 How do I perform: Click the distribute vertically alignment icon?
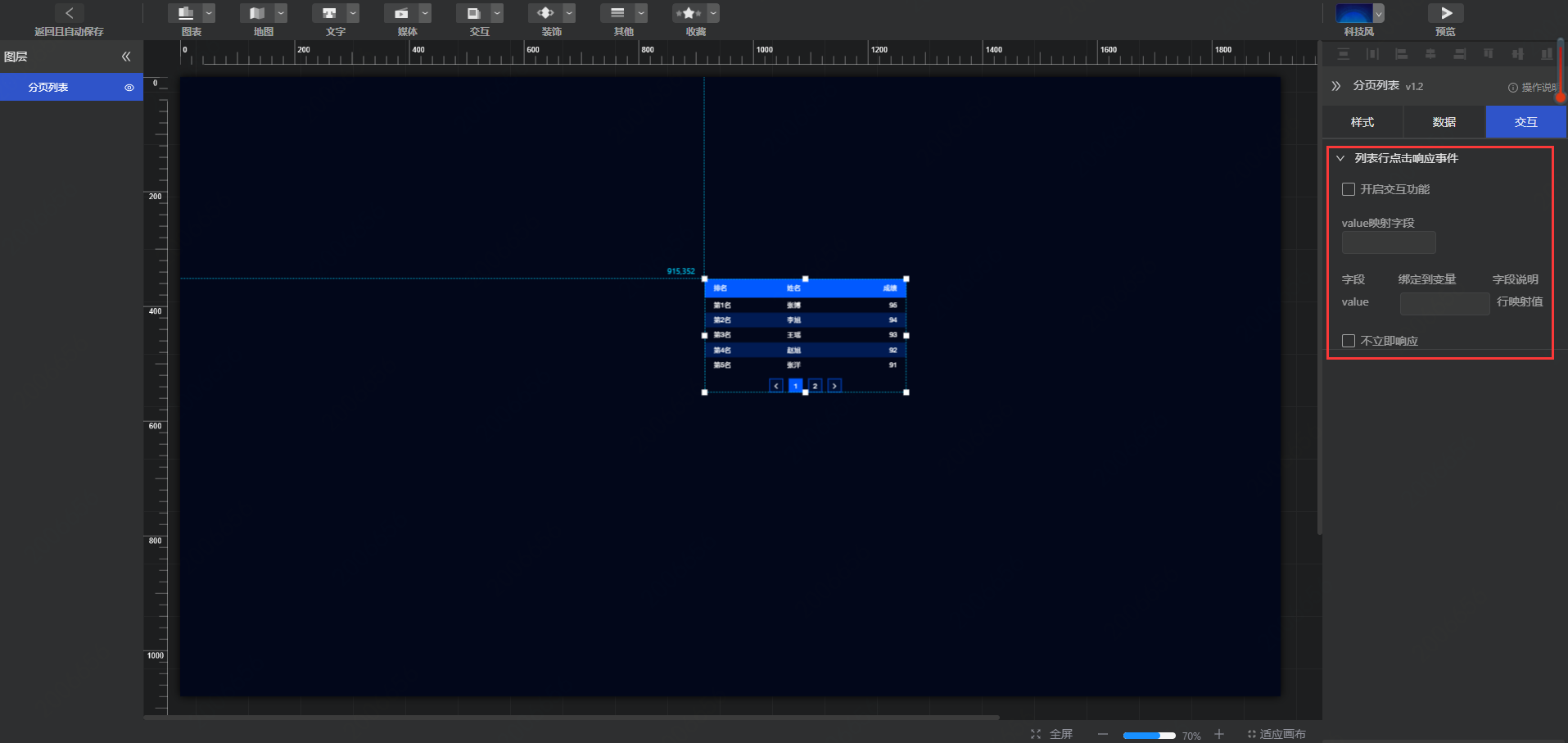click(x=1343, y=54)
